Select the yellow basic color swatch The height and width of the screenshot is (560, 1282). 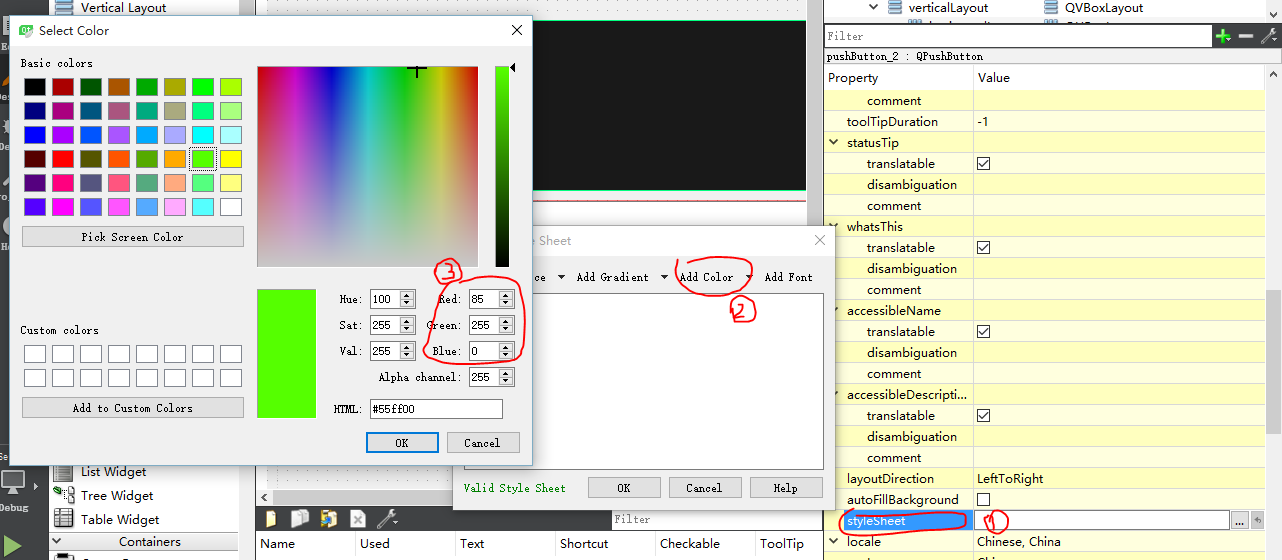tap(231, 159)
